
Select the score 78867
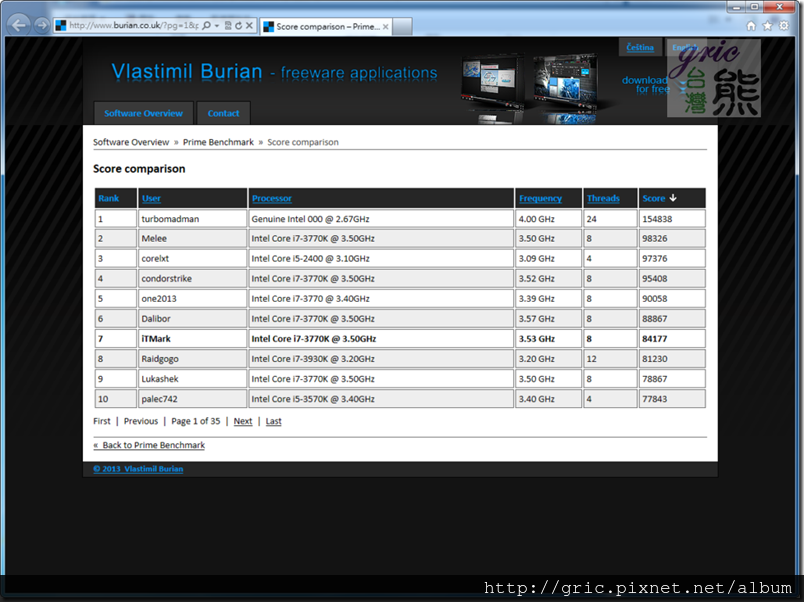[655, 379]
